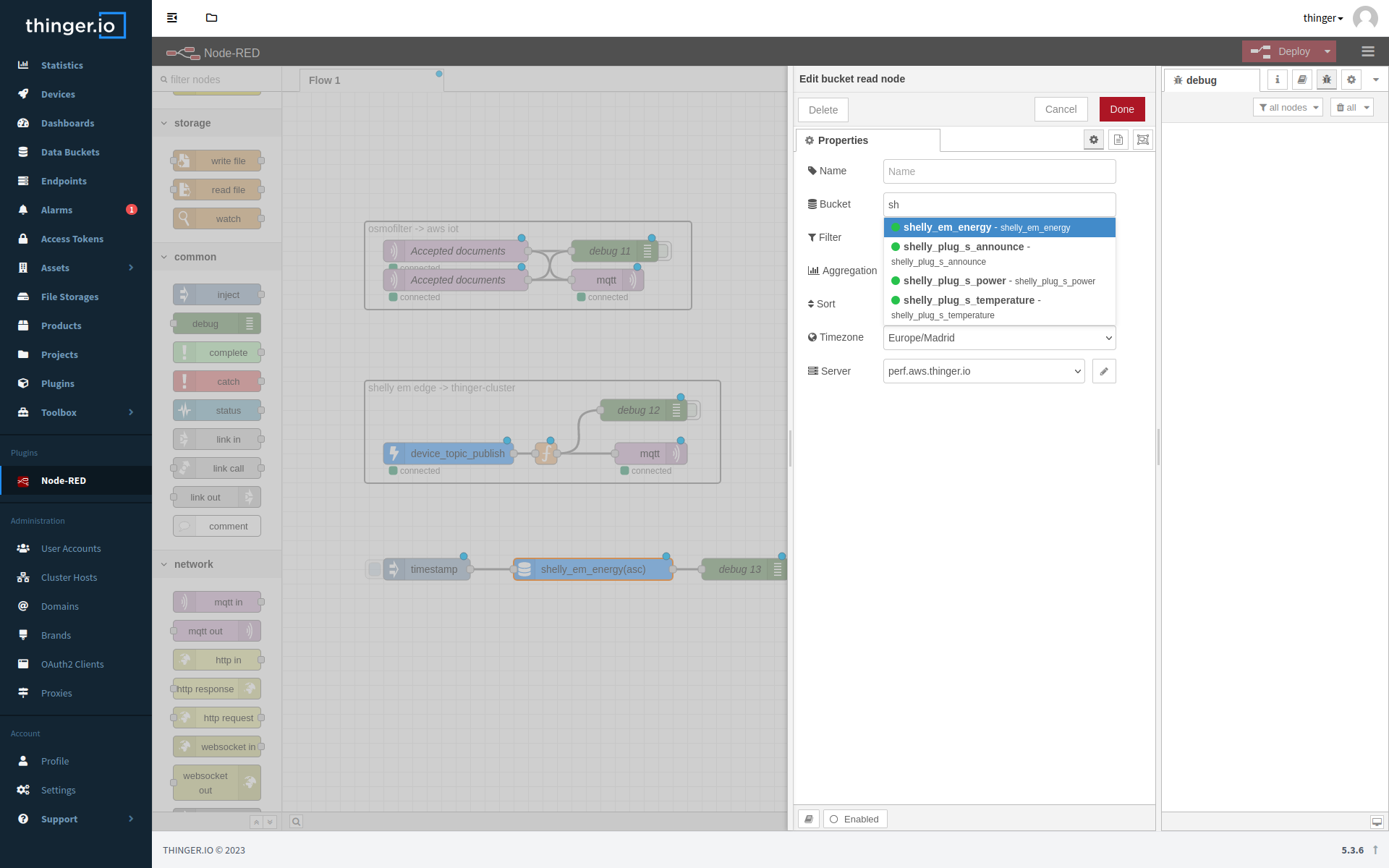Expand the Assets submenu
The image size is (1389, 868).
pos(76,268)
